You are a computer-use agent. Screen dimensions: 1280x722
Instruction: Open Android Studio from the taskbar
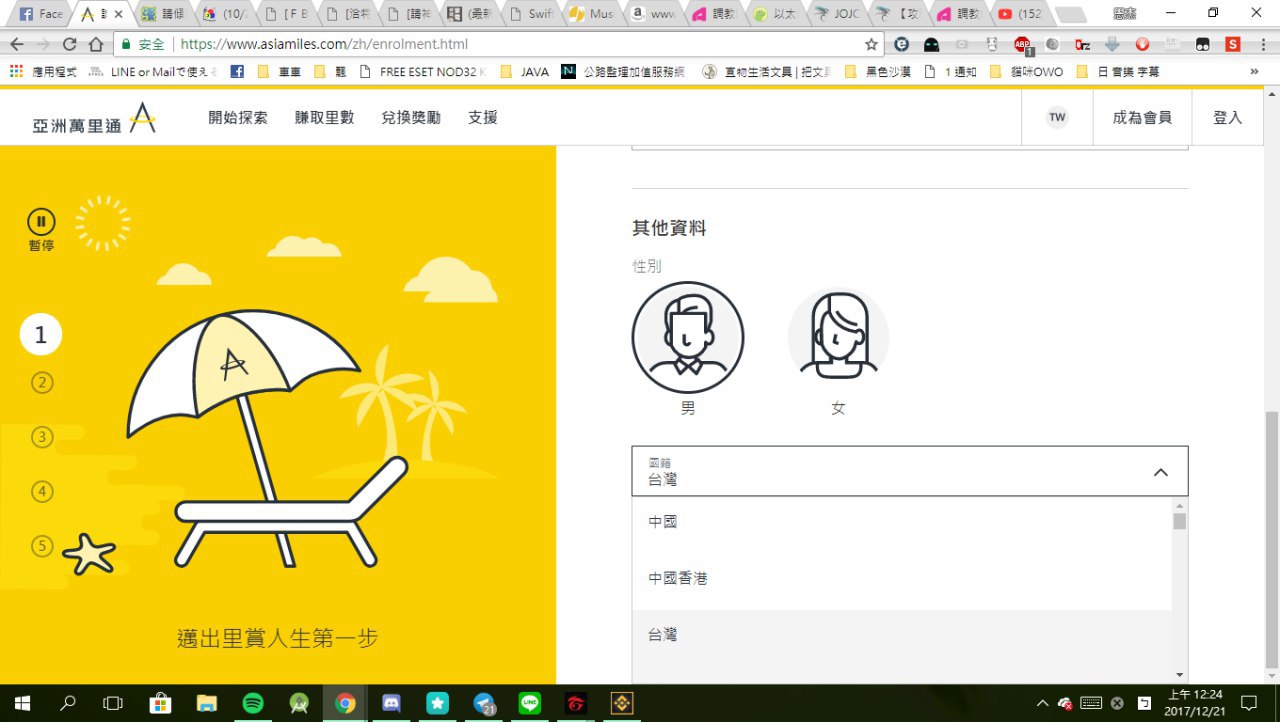click(x=299, y=703)
